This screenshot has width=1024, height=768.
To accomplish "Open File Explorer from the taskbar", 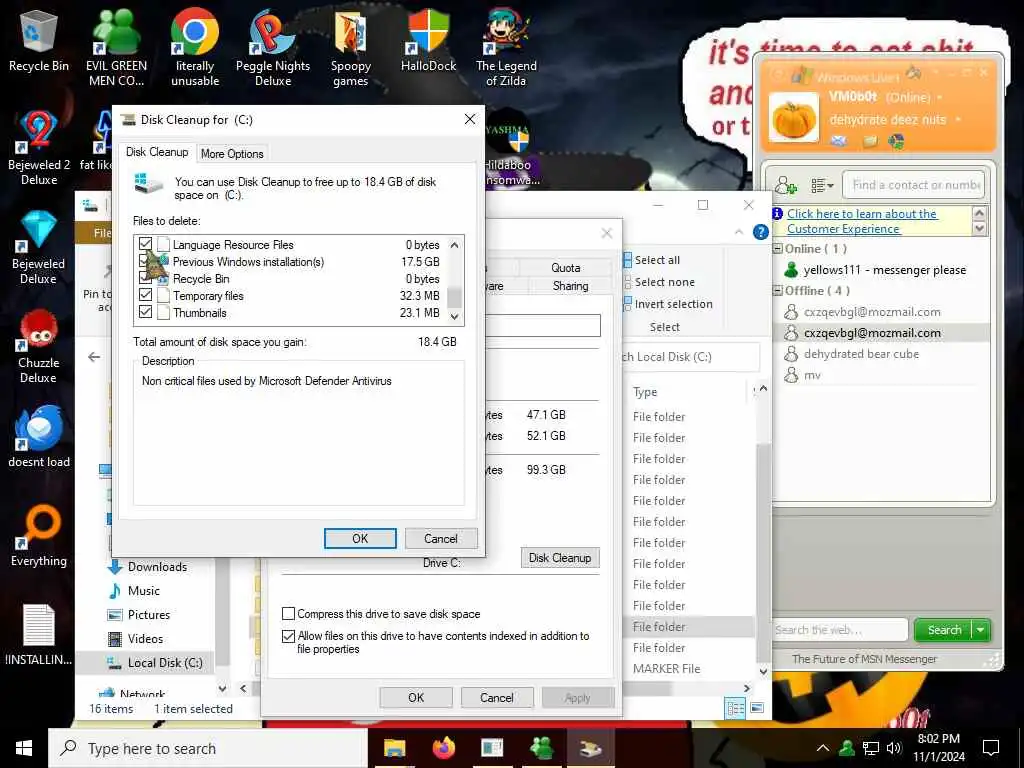I will click(394, 748).
